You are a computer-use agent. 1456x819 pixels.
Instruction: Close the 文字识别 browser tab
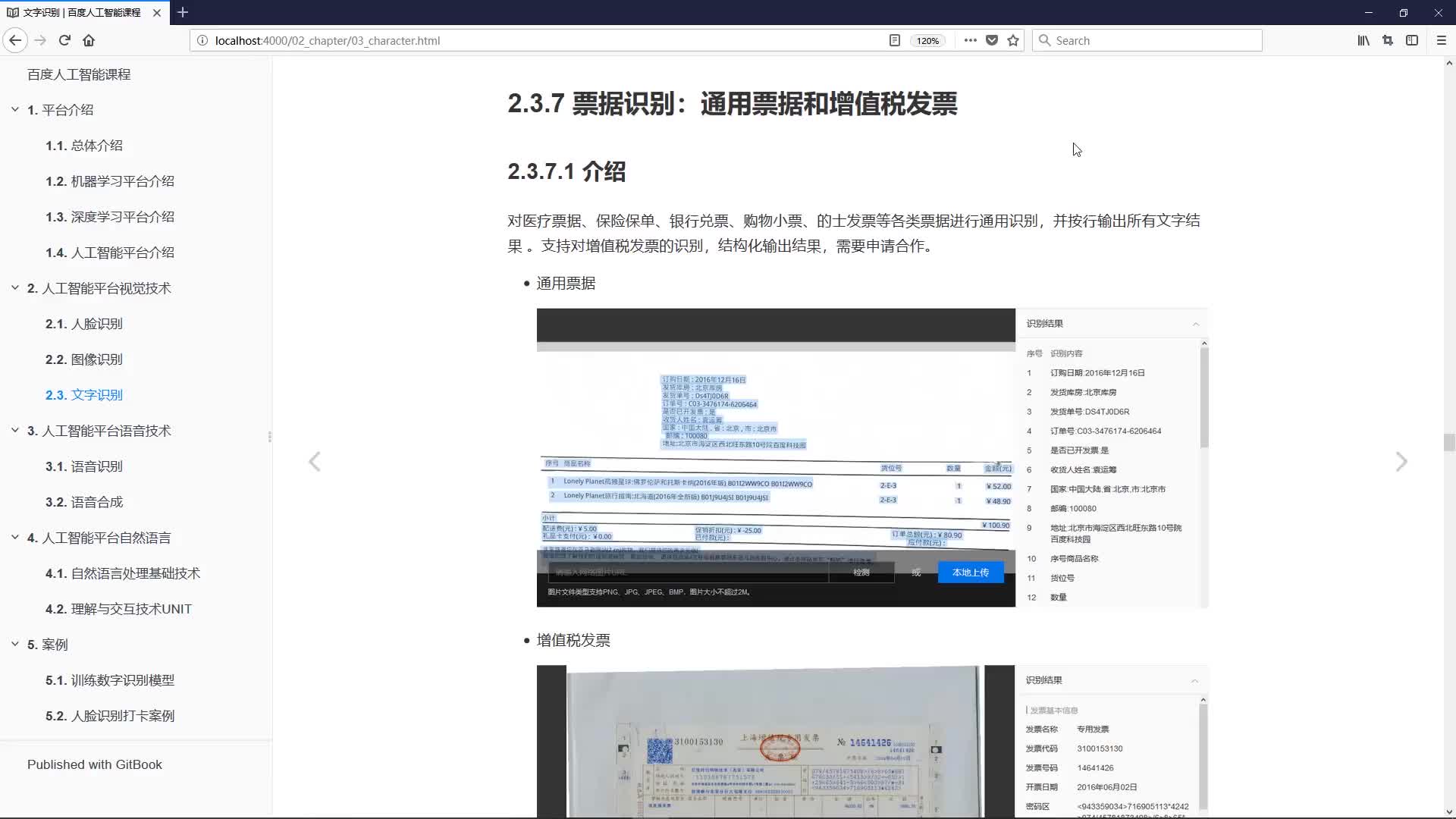click(157, 12)
